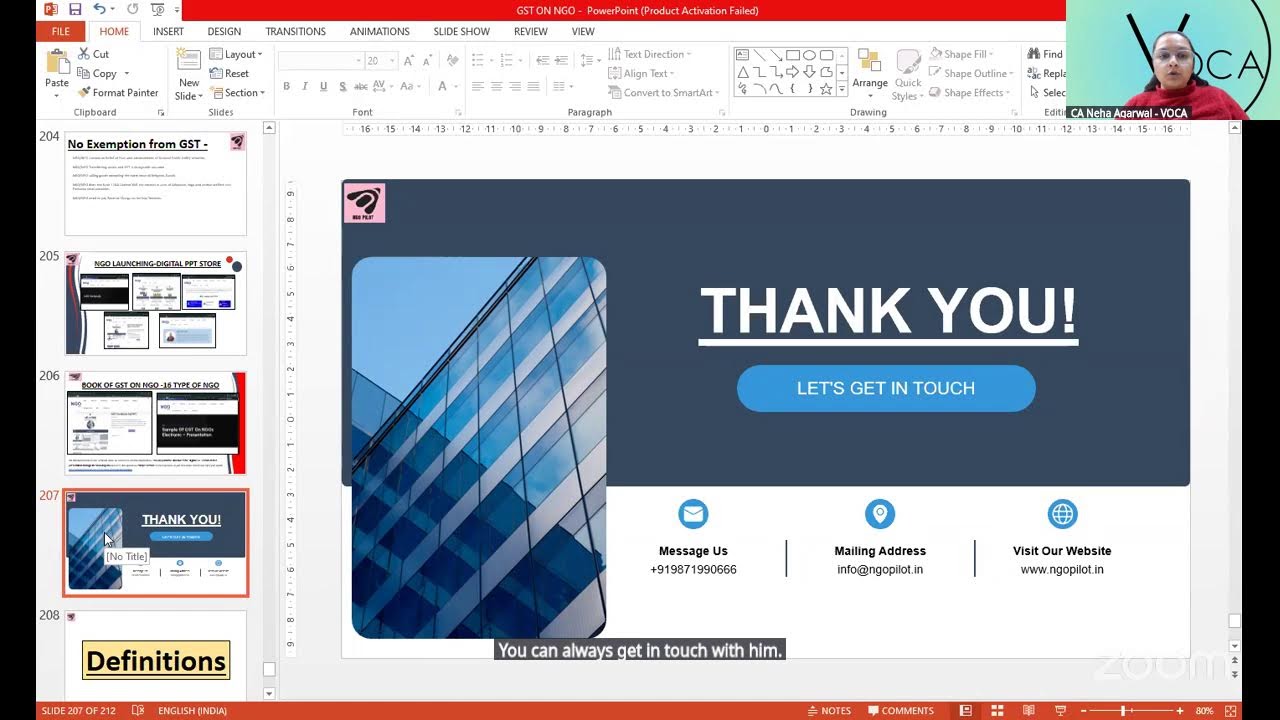Open the font size combo box

pos(380,61)
